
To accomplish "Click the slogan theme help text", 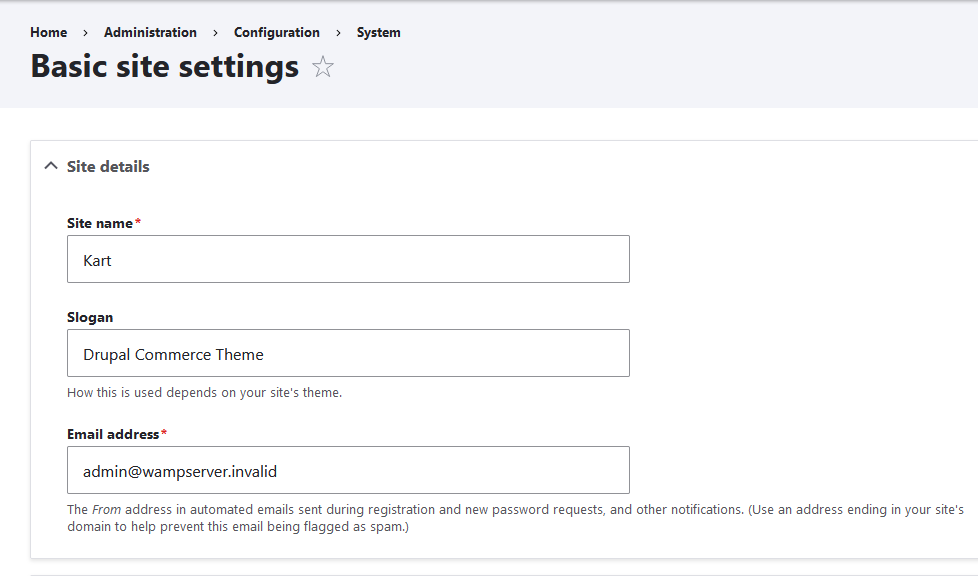I will (x=204, y=392).
